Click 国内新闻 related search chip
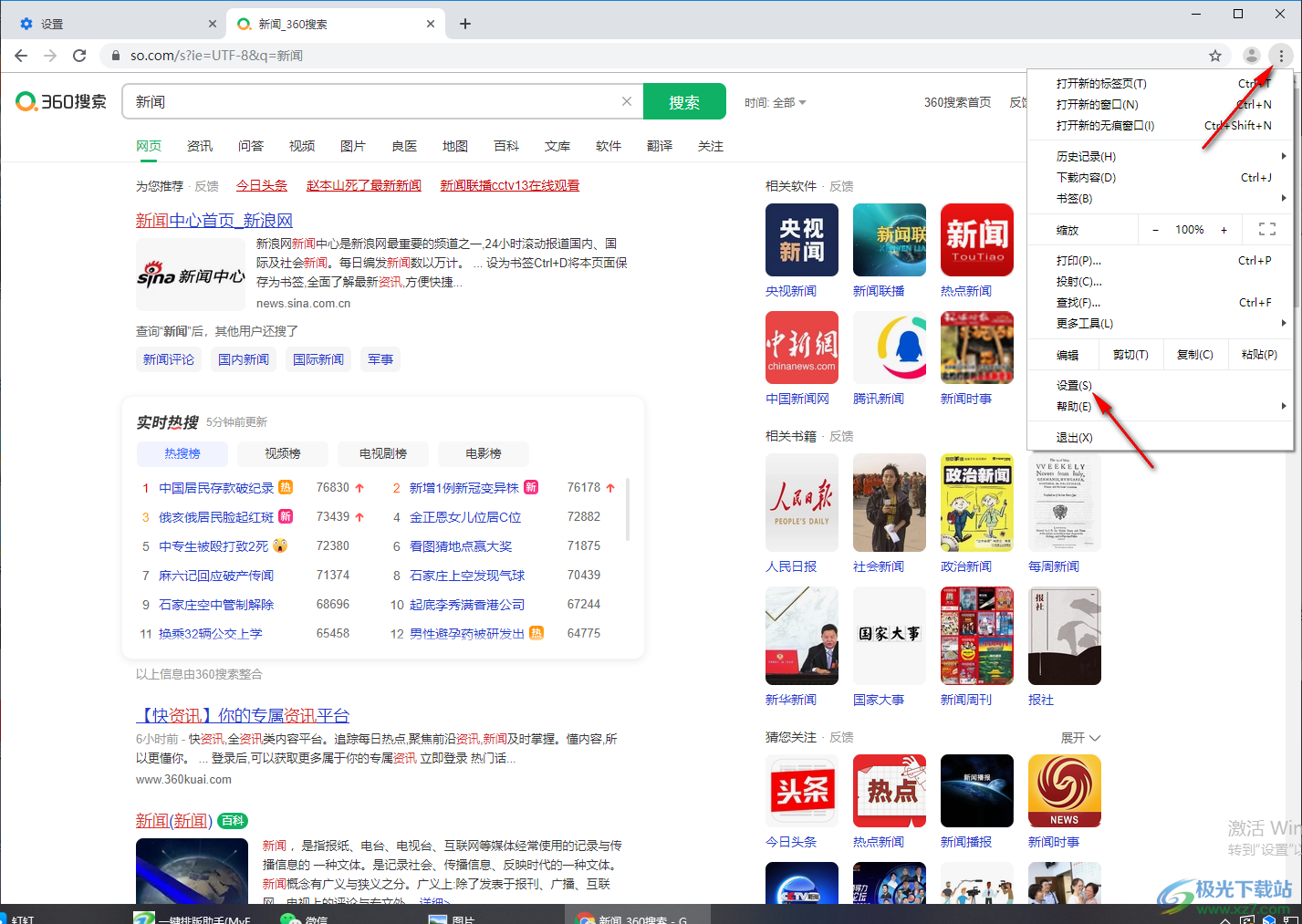The image size is (1302, 924). click(244, 359)
